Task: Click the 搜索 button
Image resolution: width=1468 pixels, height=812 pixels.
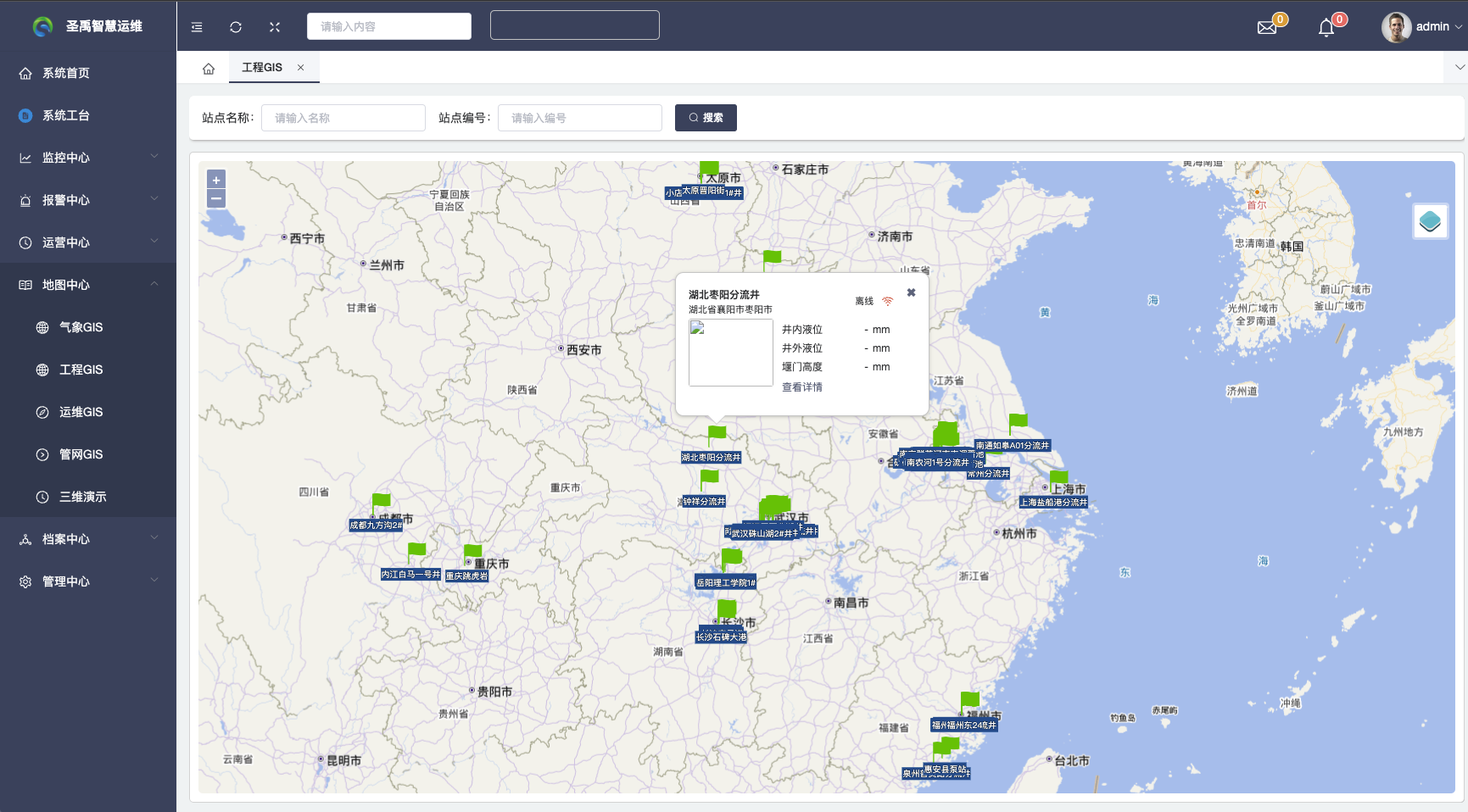Action: pyautogui.click(x=706, y=118)
